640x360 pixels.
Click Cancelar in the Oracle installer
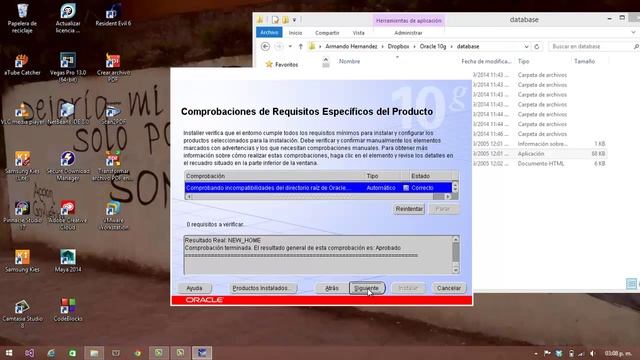[449, 288]
